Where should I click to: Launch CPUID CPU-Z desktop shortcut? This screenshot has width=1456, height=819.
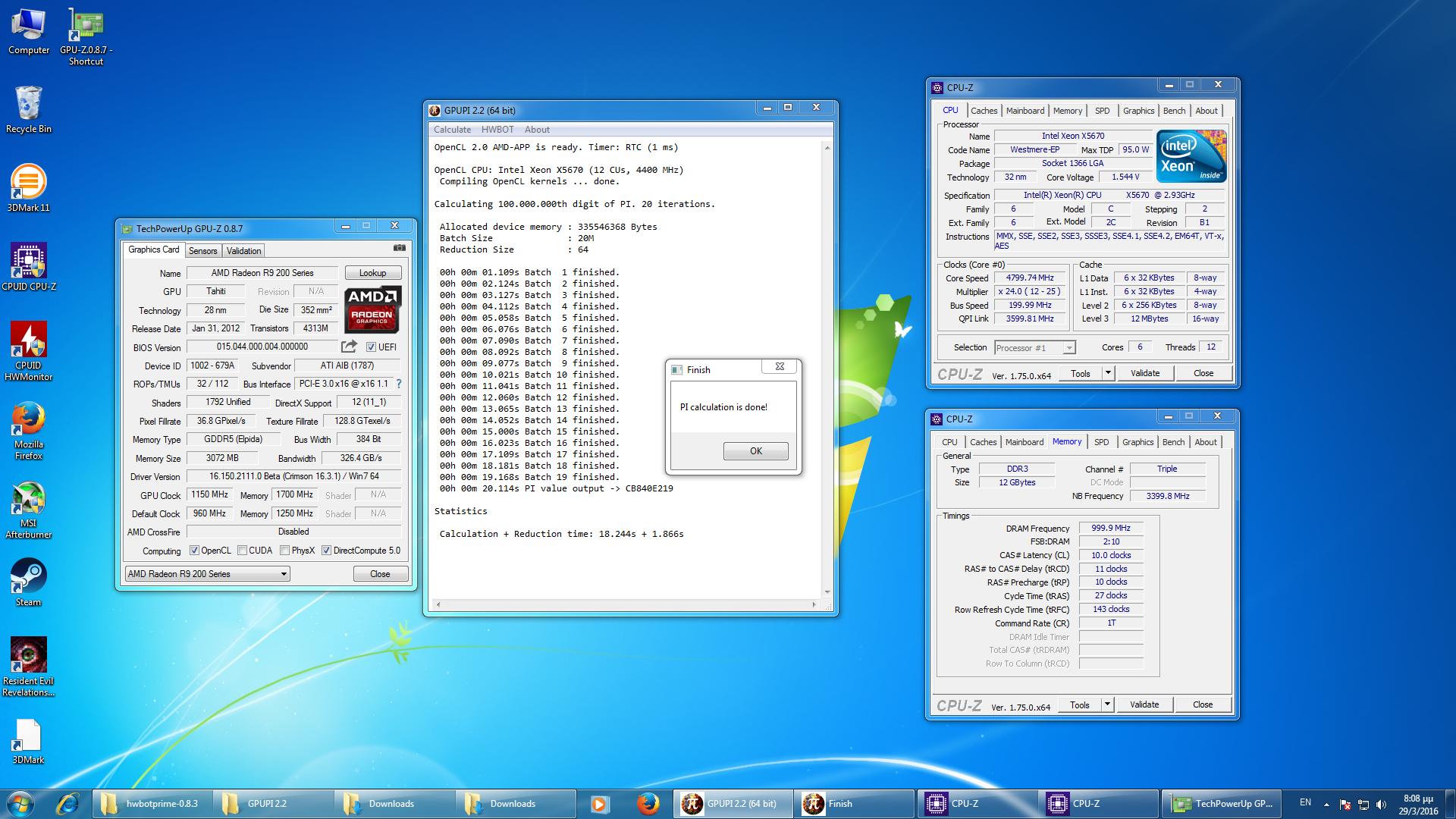click(x=29, y=267)
